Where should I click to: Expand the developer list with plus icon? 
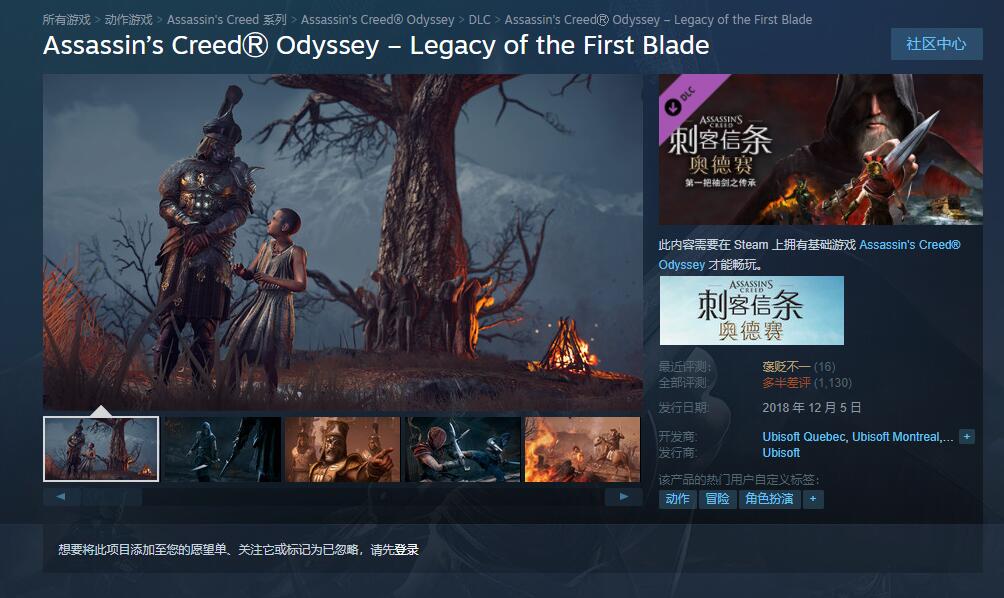point(967,437)
